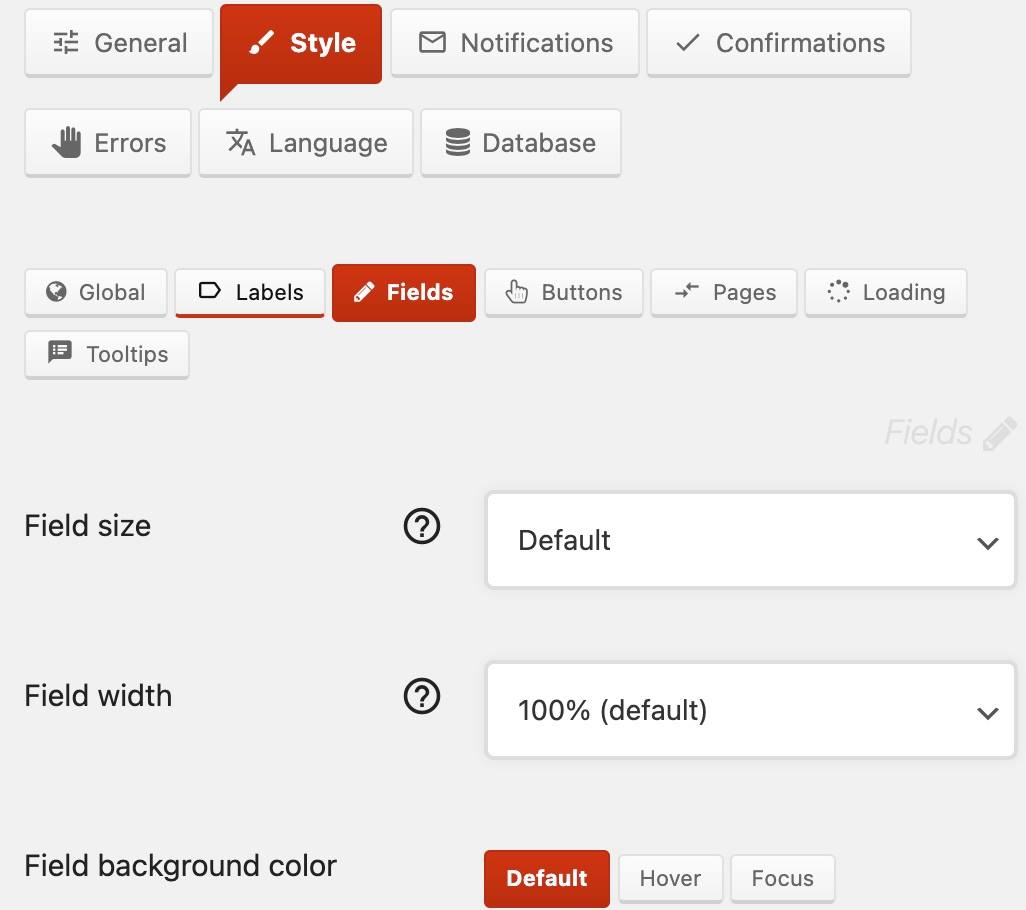Click the Field background color label

181,866
